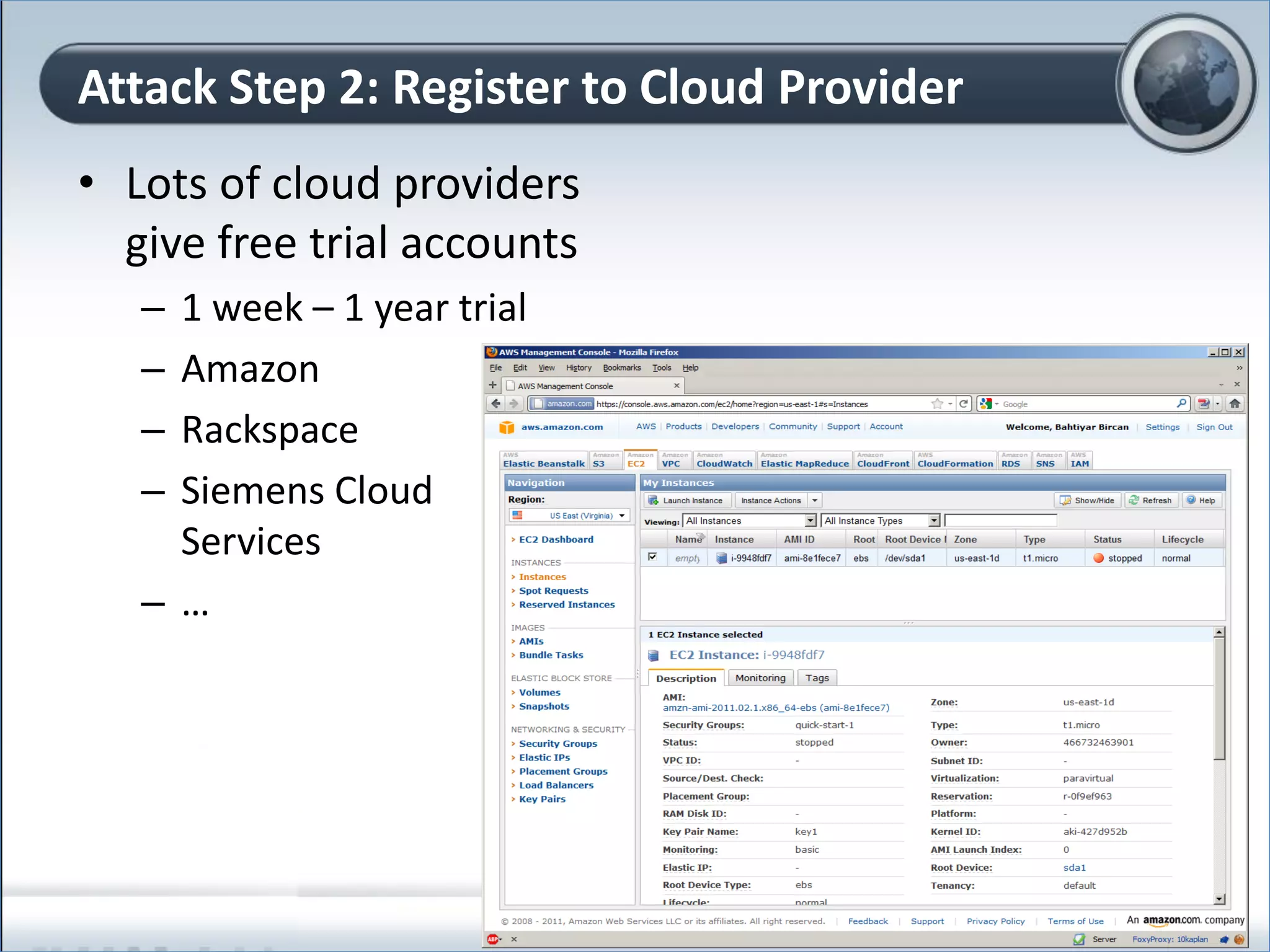This screenshot has width=1270, height=952.
Task: Open the search engine selector dropdown
Action: coord(997,404)
